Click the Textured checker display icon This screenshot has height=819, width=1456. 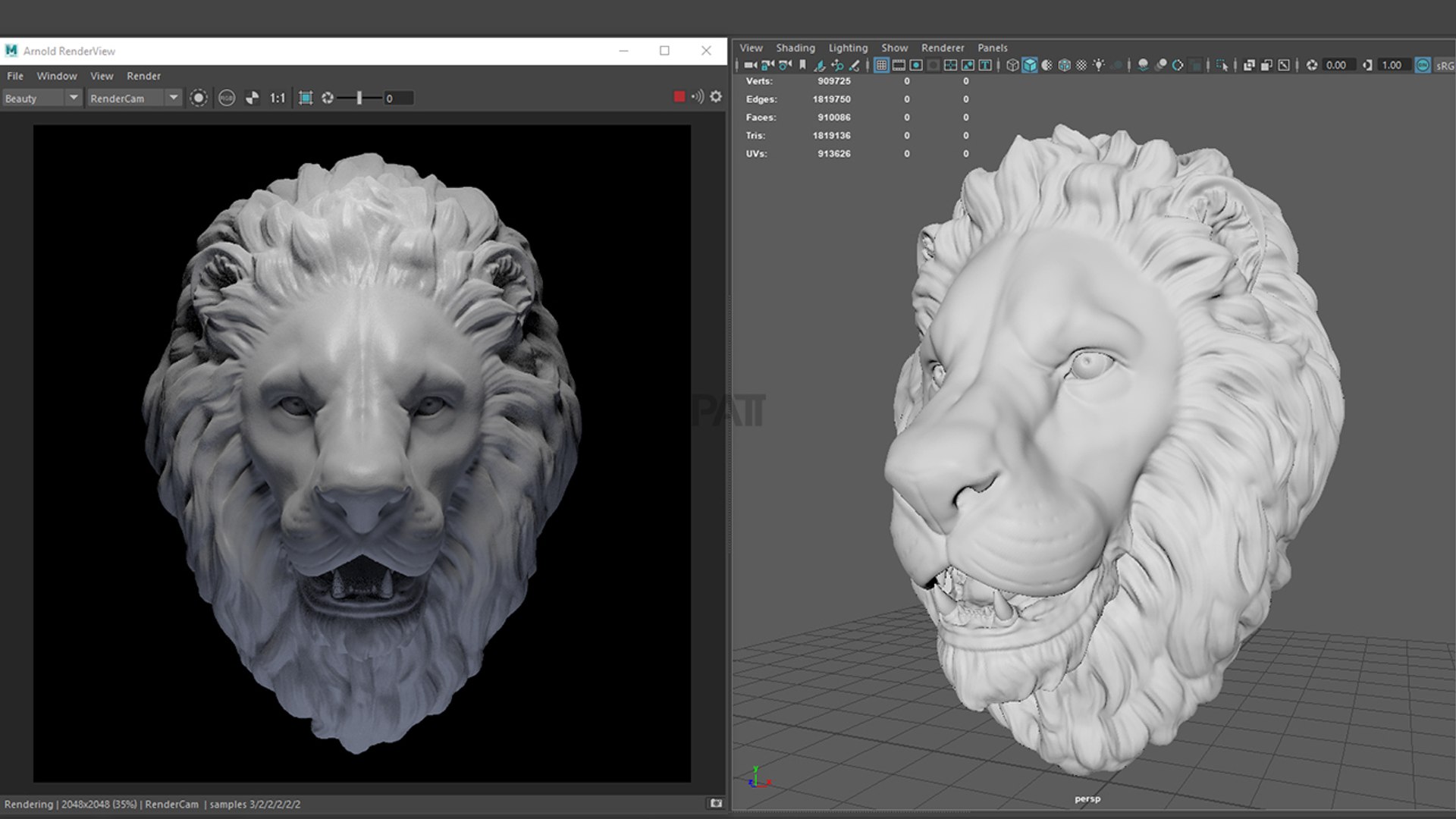(1082, 65)
